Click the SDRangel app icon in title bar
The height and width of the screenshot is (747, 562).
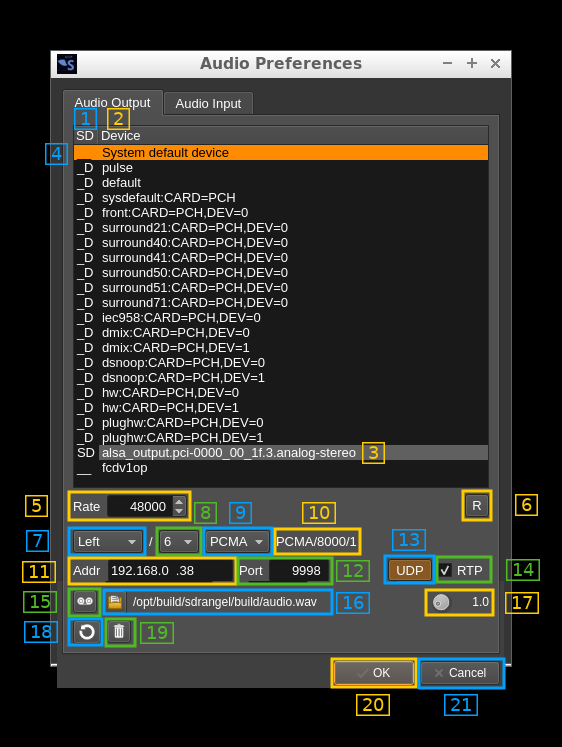pyautogui.click(x=67, y=64)
